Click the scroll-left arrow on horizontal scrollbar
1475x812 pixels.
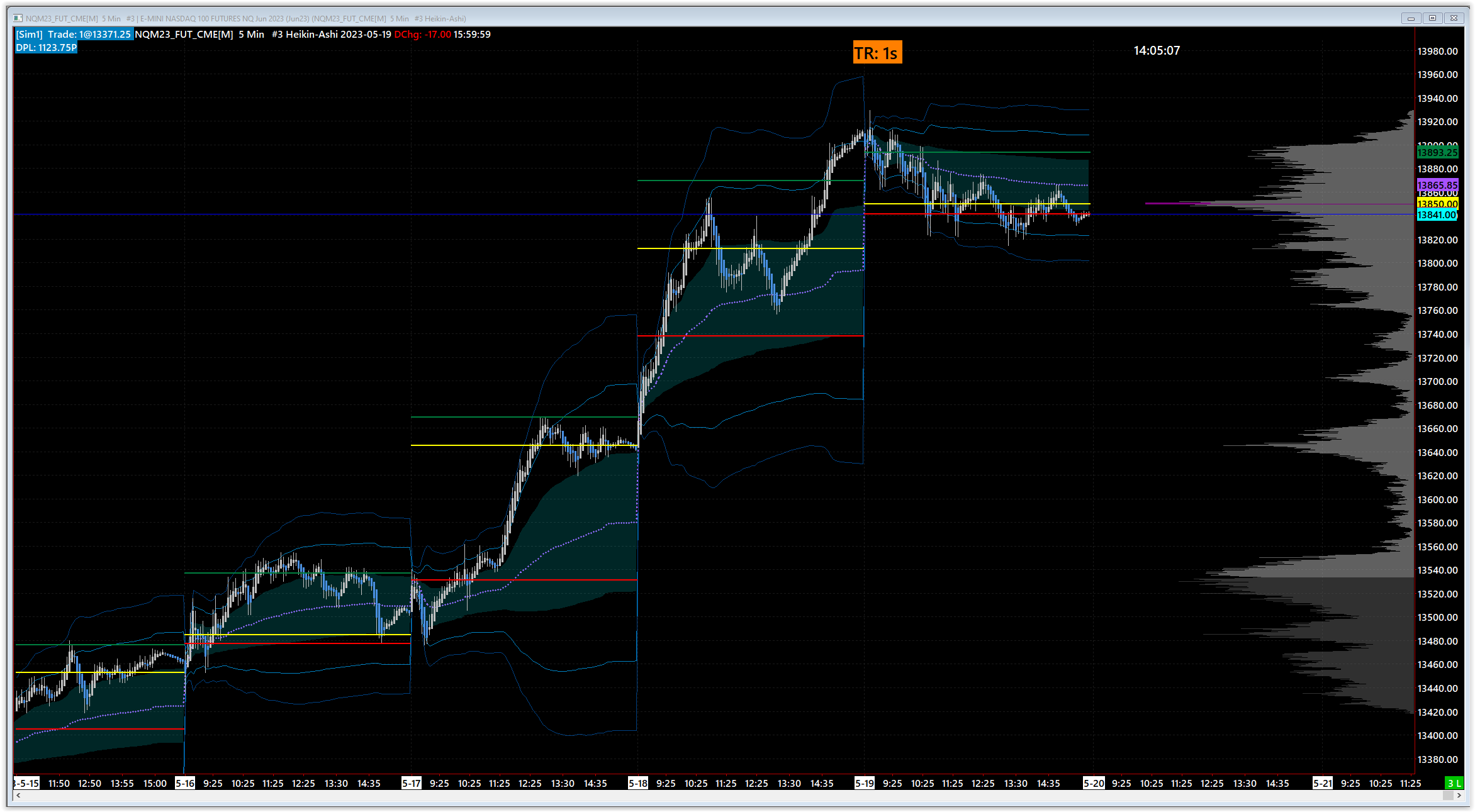[18, 796]
